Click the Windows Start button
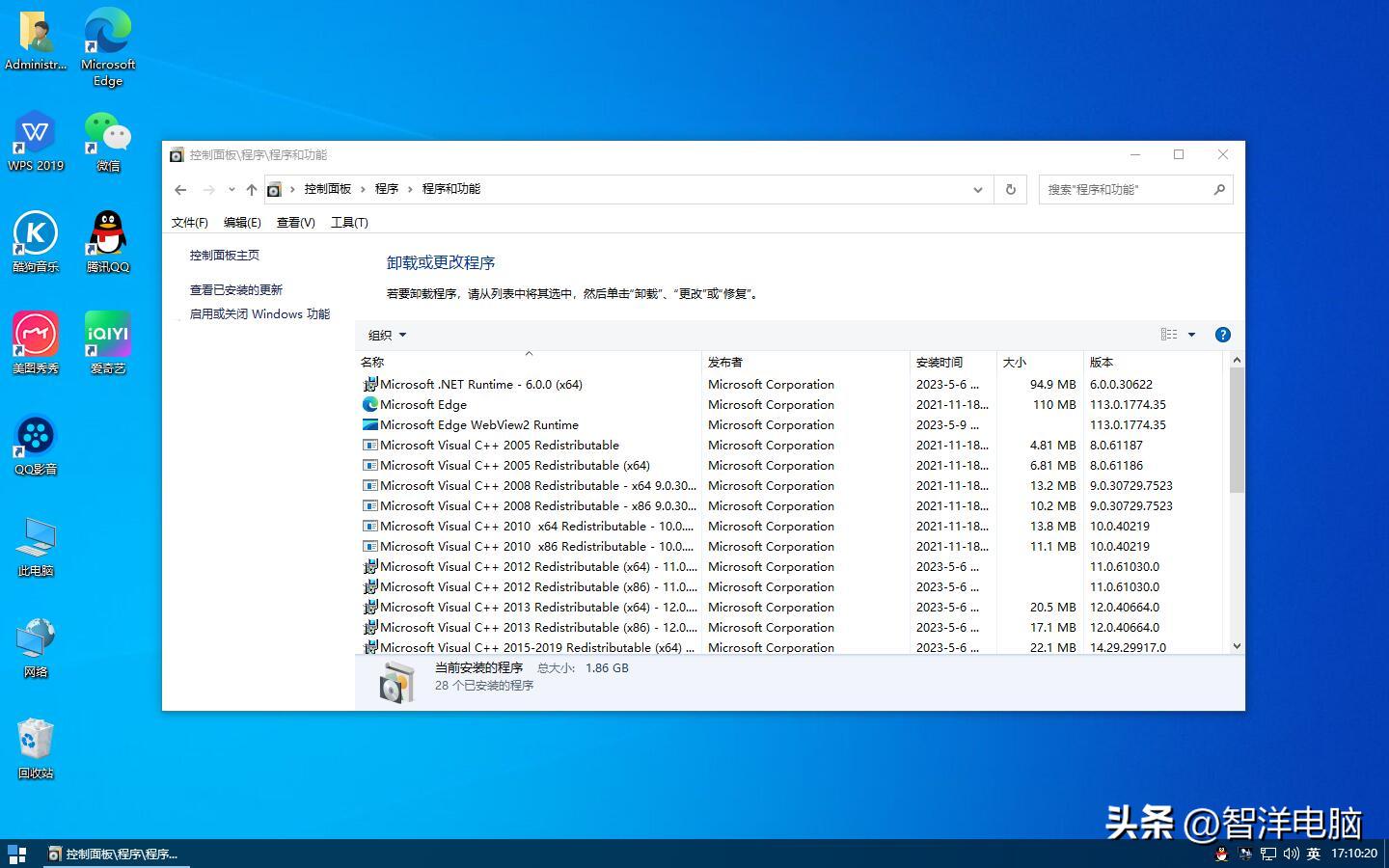This screenshot has width=1389, height=868. [16, 854]
